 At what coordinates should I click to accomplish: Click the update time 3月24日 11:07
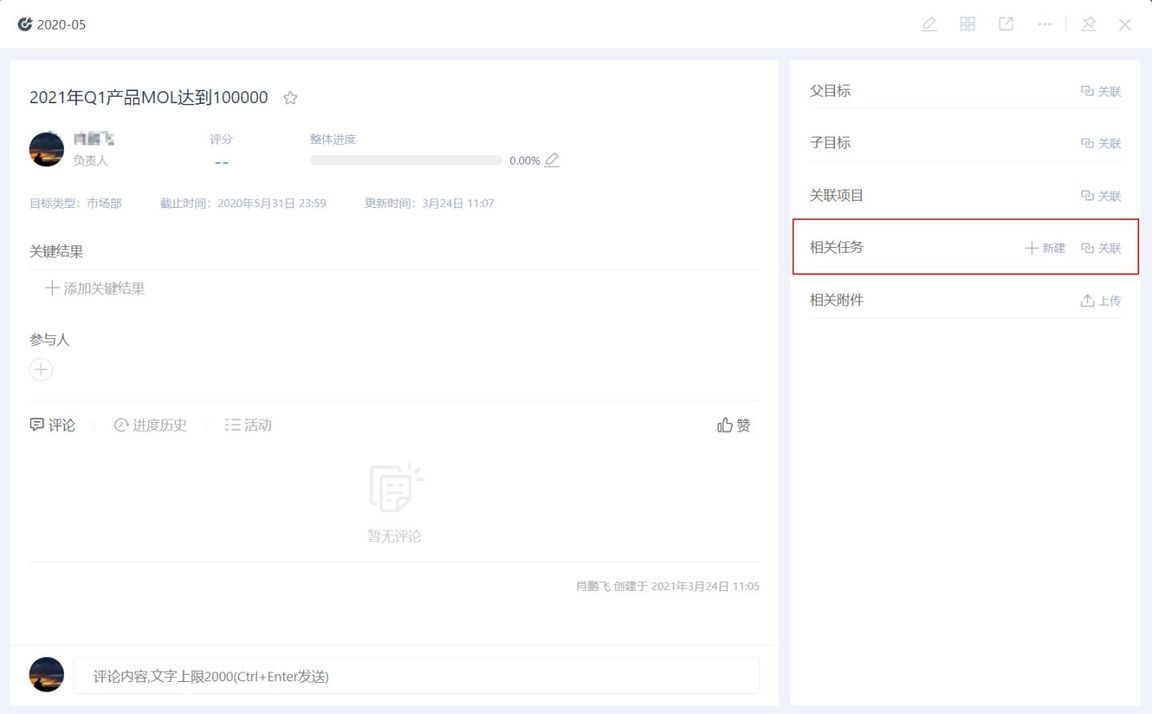[x=458, y=203]
